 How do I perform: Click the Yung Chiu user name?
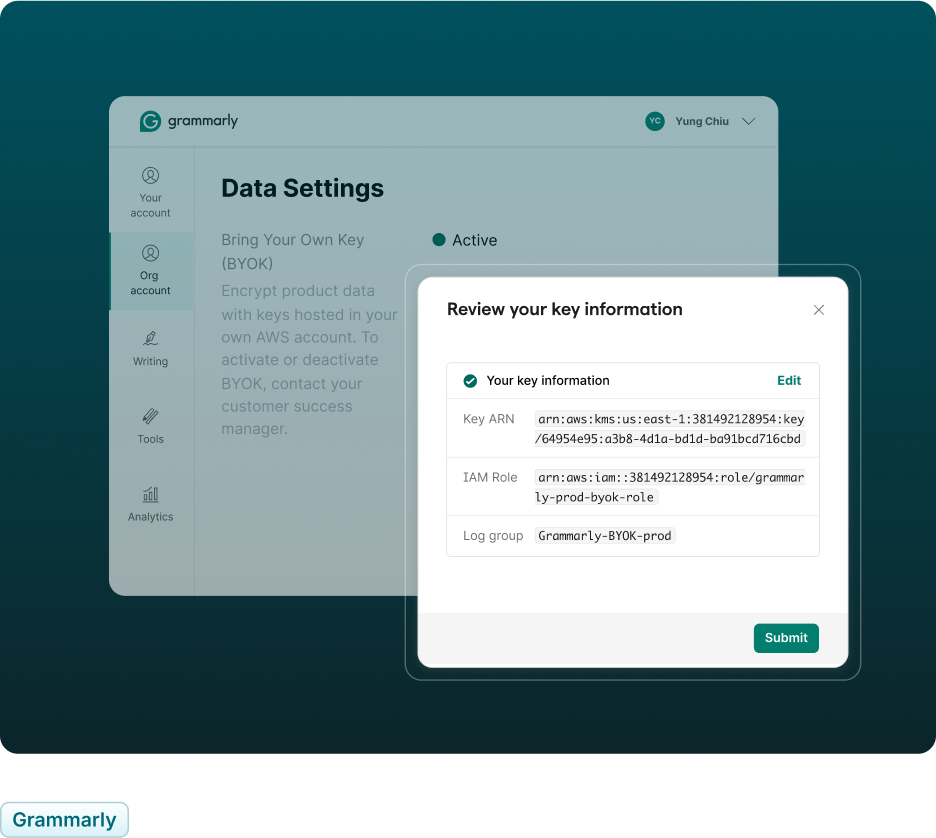tap(702, 121)
